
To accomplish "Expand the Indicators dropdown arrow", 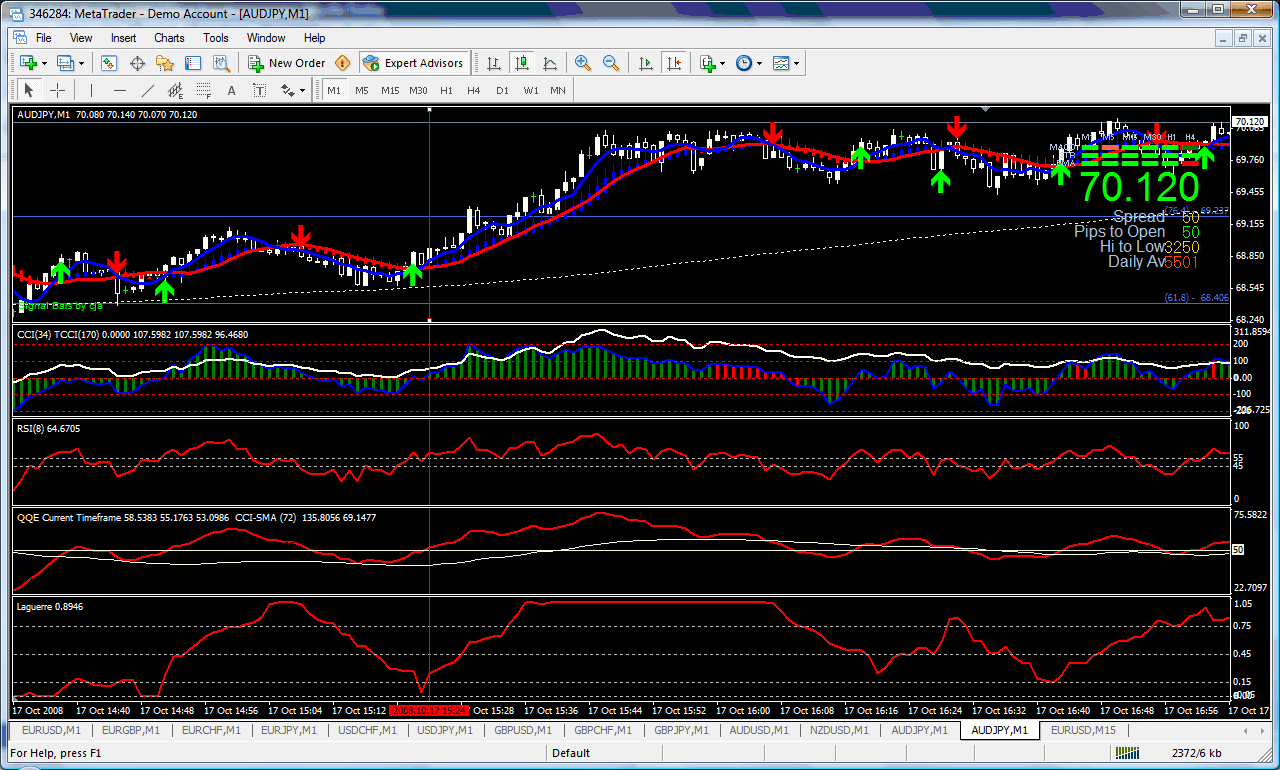I will (723, 63).
